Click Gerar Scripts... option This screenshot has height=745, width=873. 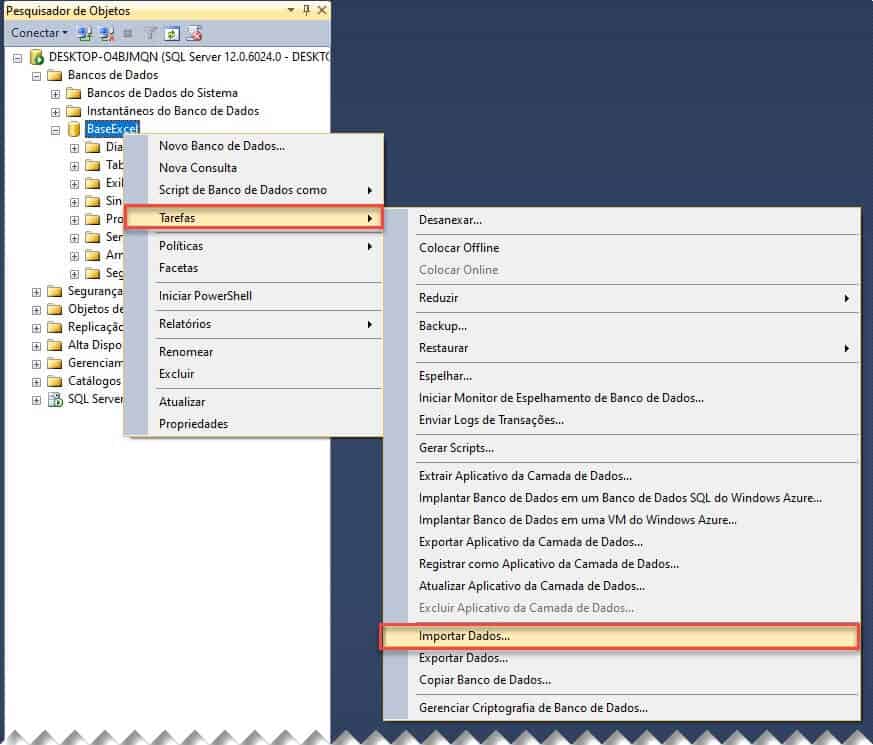[456, 448]
